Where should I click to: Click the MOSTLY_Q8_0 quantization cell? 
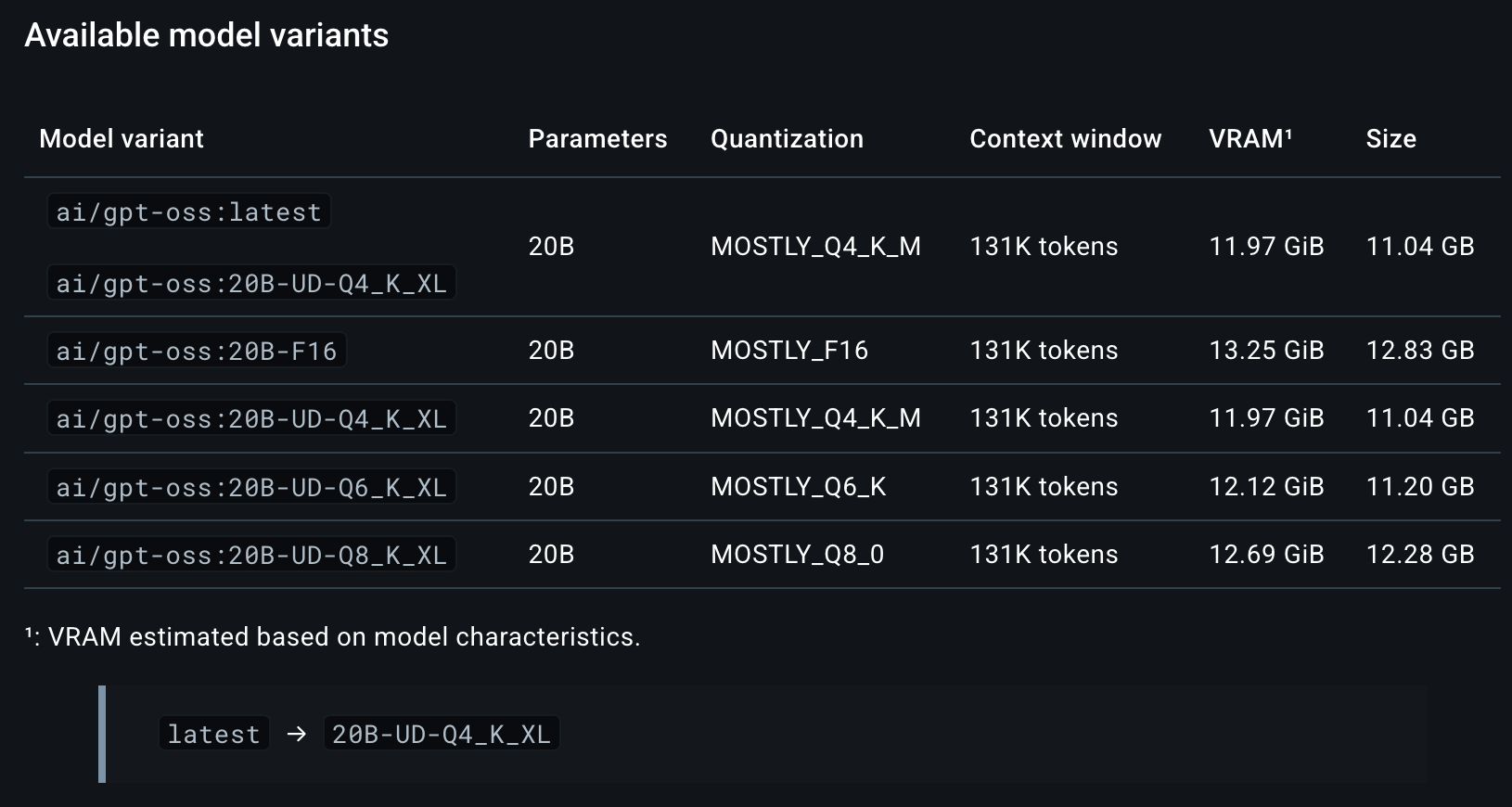point(797,555)
